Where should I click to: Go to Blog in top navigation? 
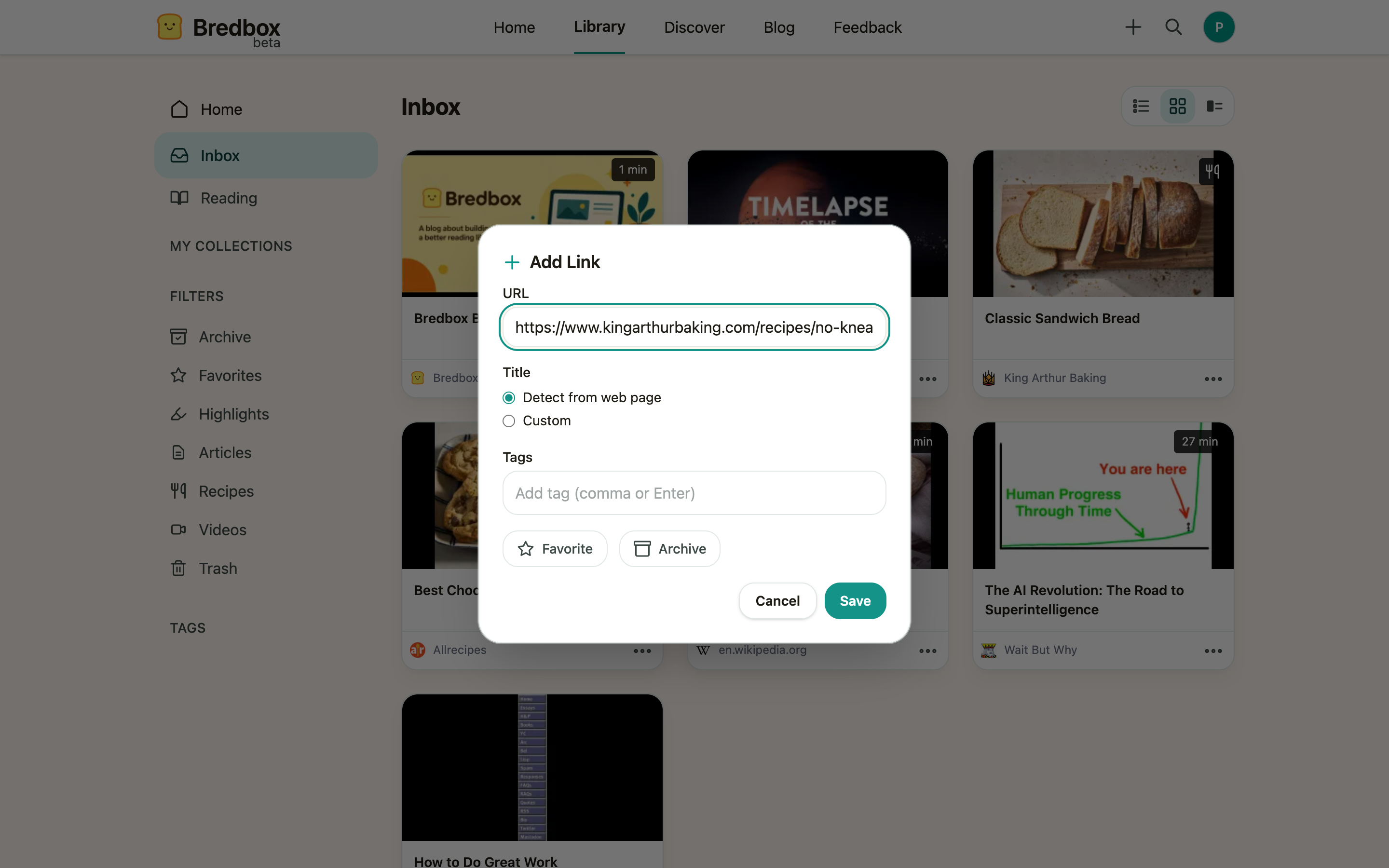tap(778, 27)
